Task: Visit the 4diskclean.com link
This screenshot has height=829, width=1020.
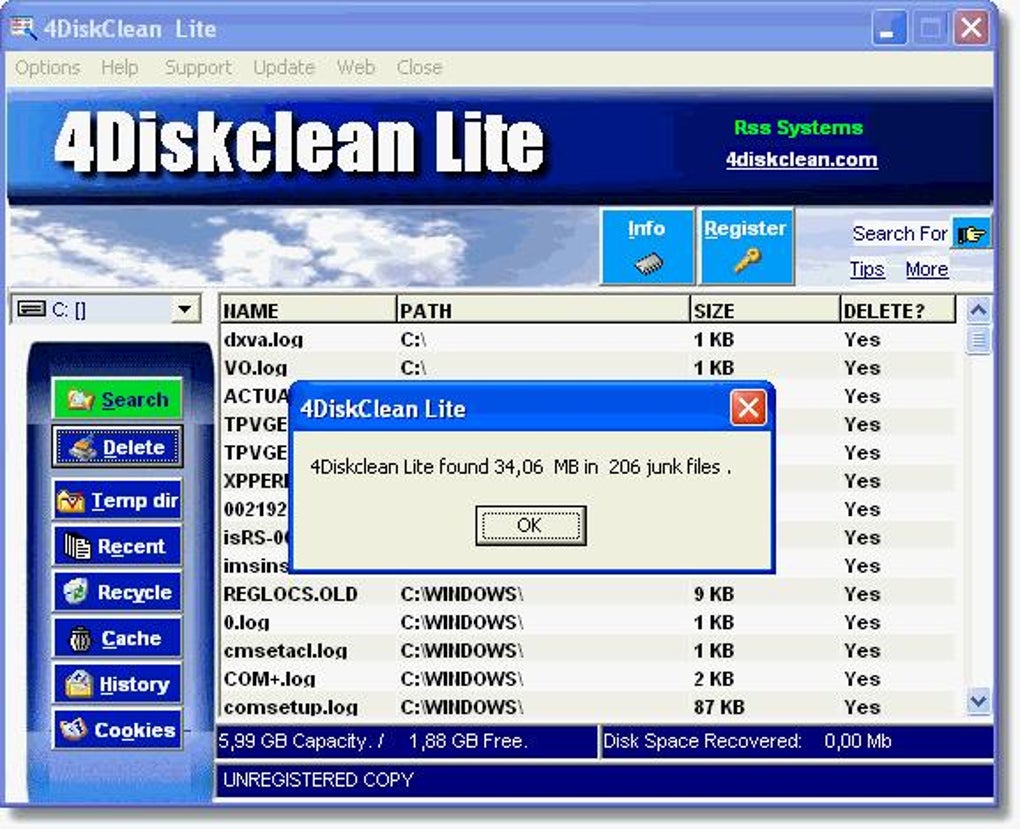Action: [801, 159]
